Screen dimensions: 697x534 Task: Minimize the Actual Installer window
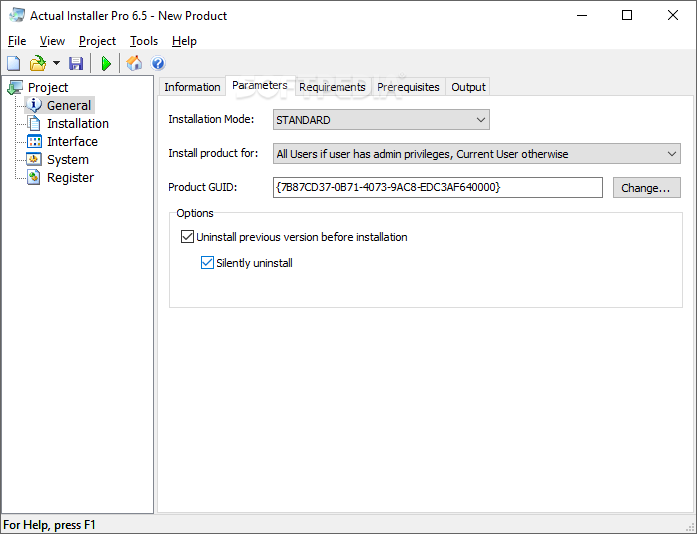coord(582,15)
